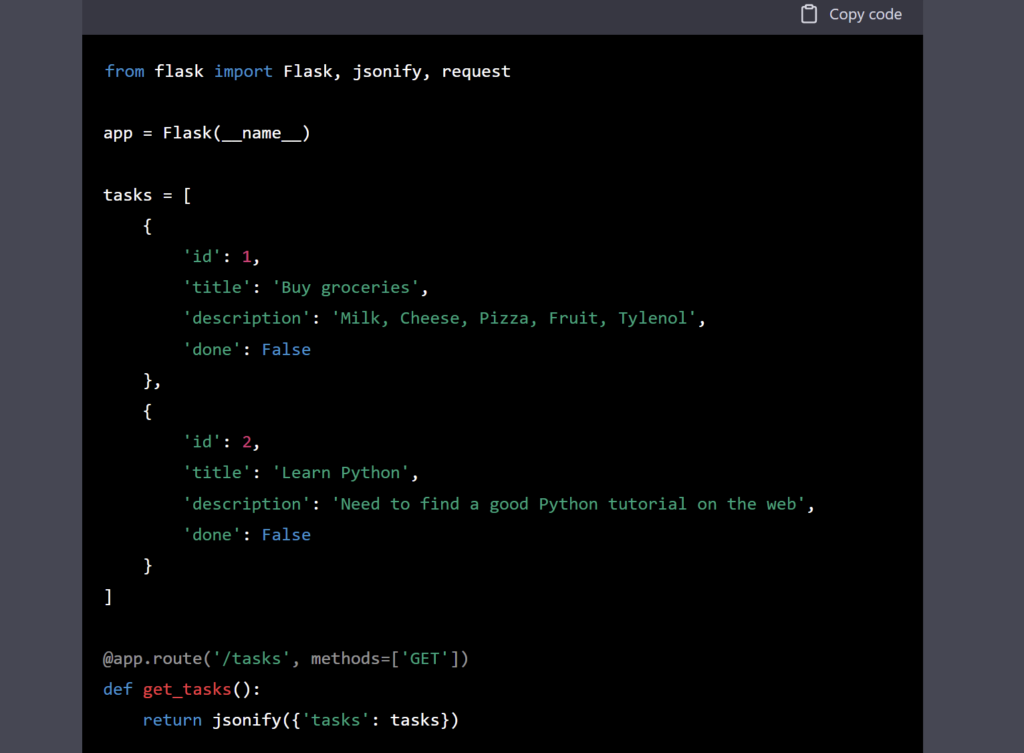1024x753 pixels.
Task: Click False in the second task
Action: tap(286, 535)
